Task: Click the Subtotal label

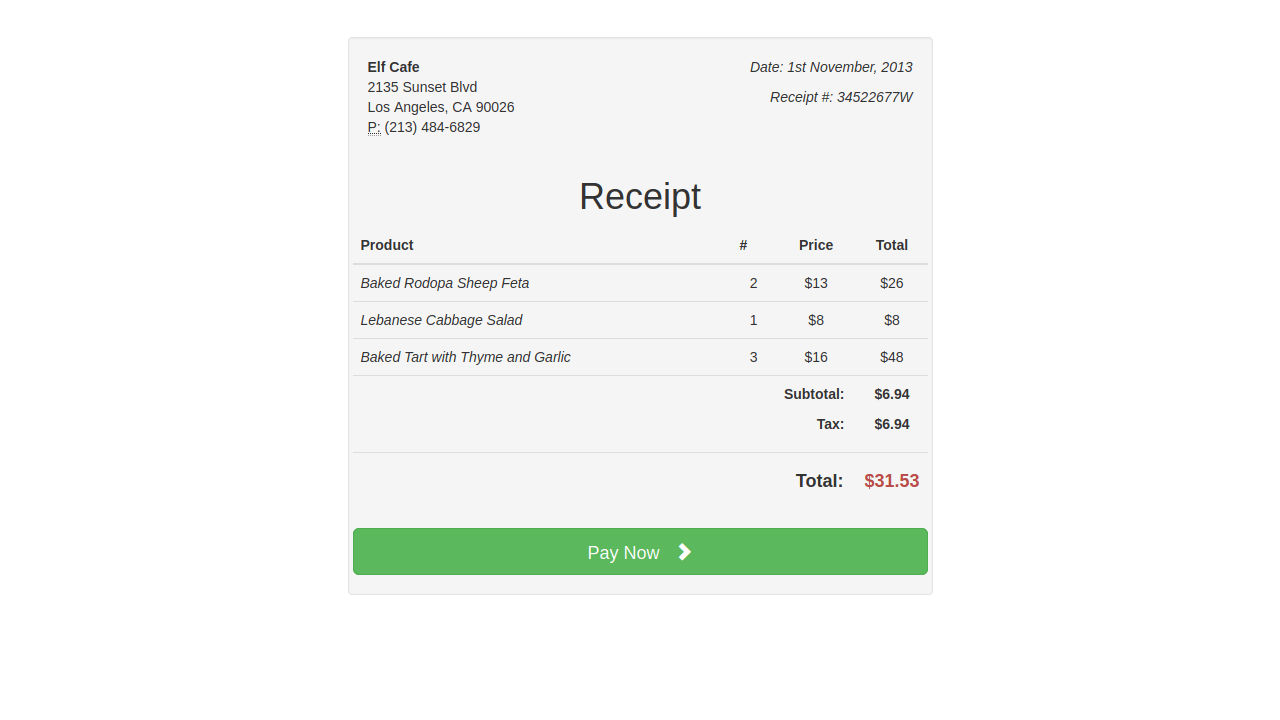Action: tap(814, 394)
